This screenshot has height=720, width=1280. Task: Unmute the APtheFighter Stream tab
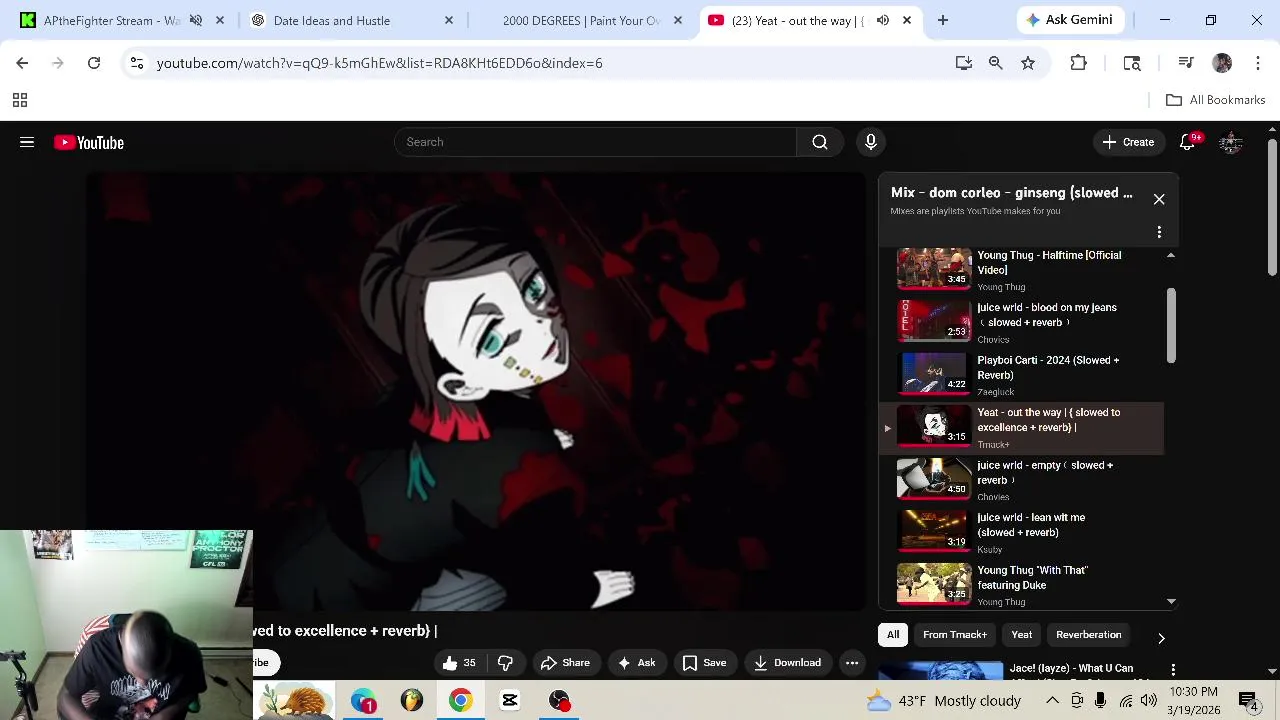tap(196, 20)
